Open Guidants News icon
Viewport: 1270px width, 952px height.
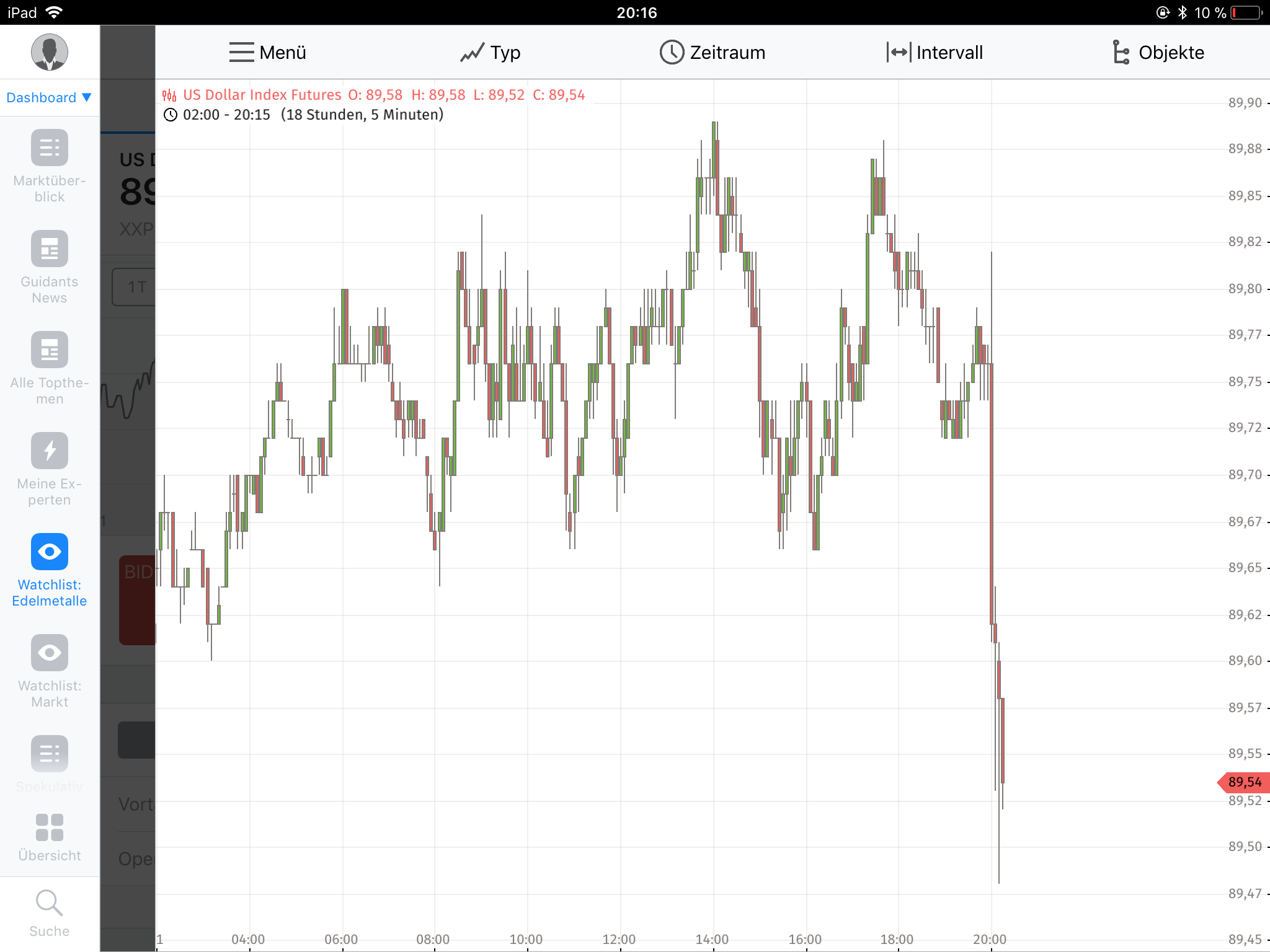click(x=50, y=249)
